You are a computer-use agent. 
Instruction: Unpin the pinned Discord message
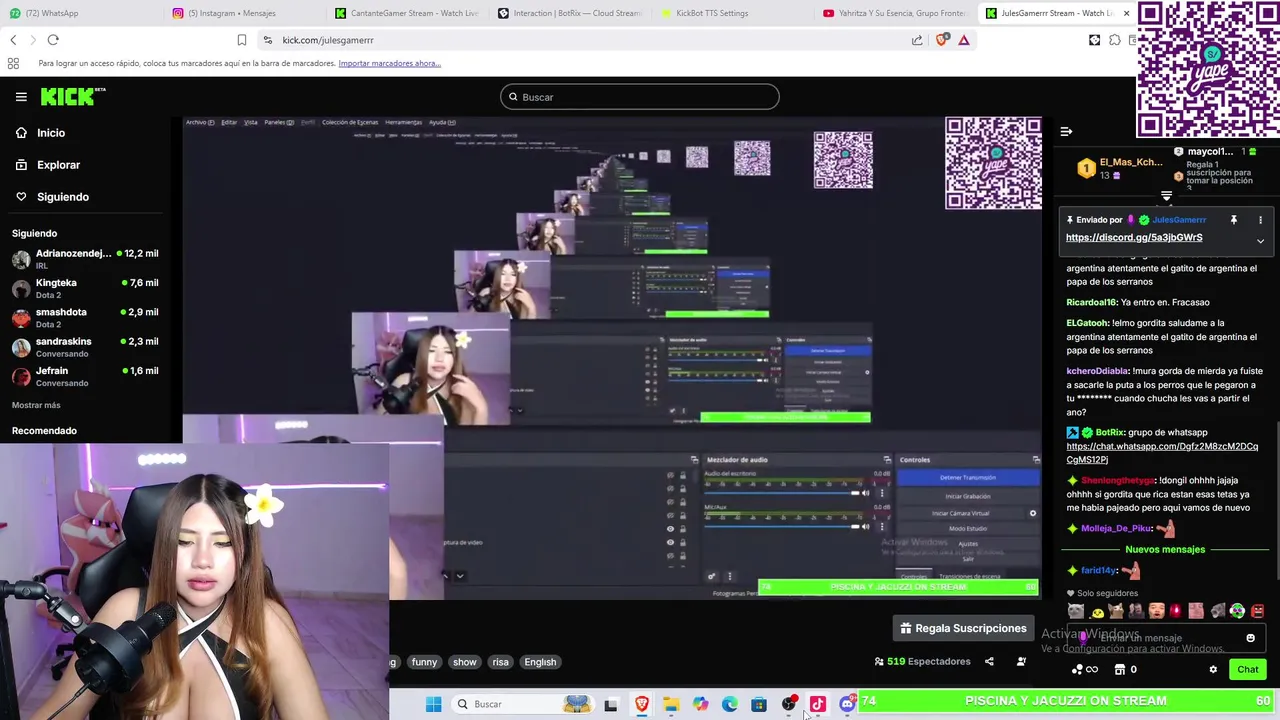tap(1233, 220)
